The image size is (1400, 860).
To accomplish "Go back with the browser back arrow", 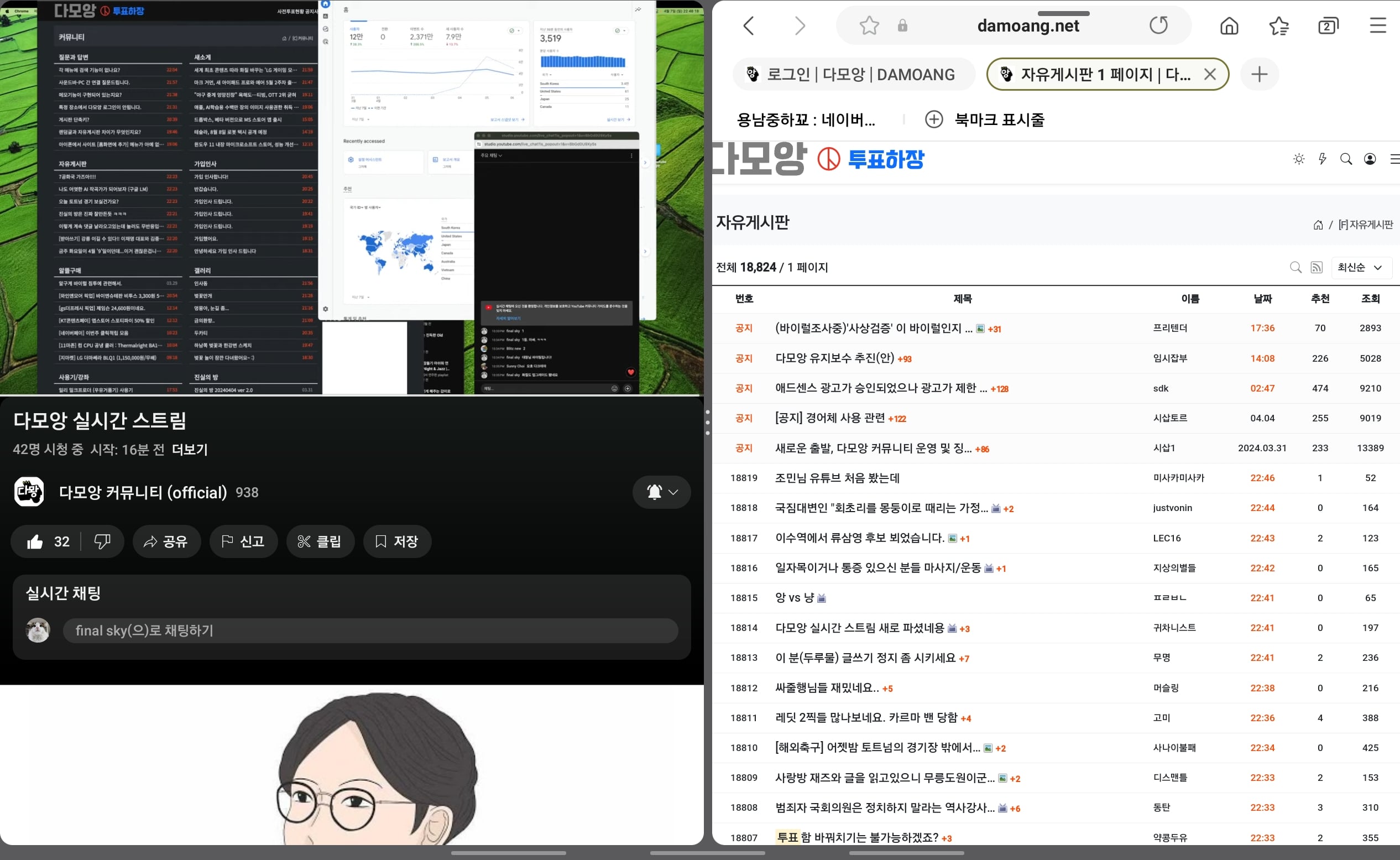I will click(x=749, y=25).
